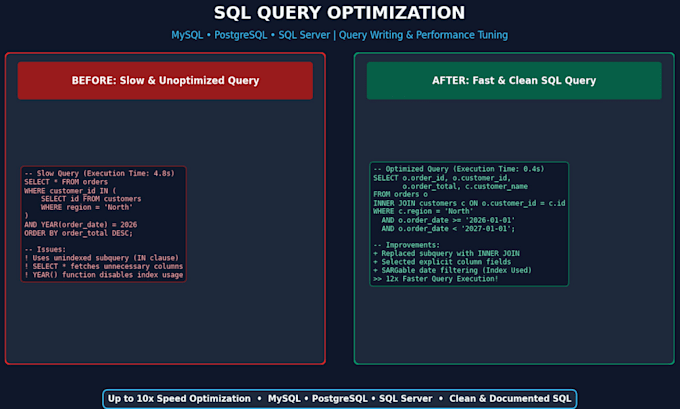680x409 pixels.
Task: Click the 'SELECT * FROM orders' line
Action: coord(66,182)
